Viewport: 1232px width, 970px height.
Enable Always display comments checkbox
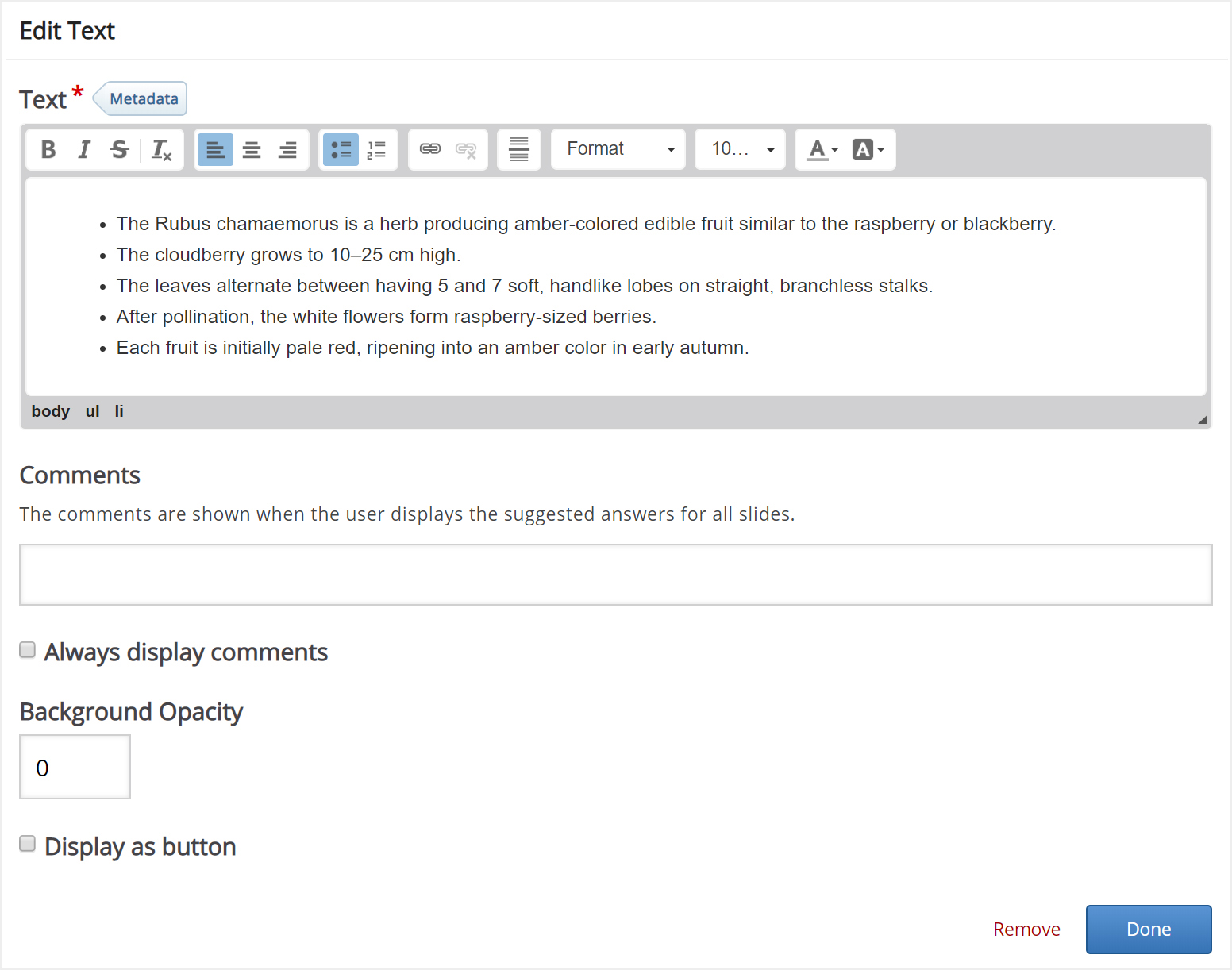tap(28, 650)
